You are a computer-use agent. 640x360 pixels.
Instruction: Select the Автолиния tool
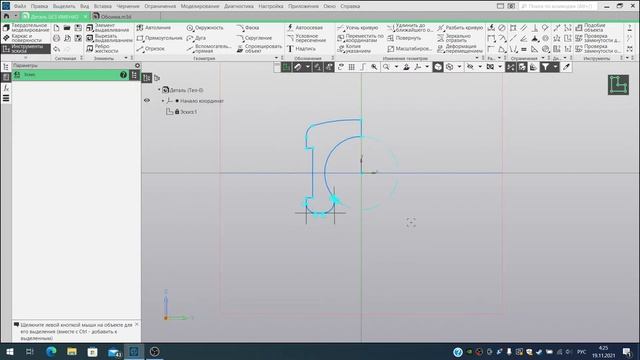pyautogui.click(x=153, y=27)
